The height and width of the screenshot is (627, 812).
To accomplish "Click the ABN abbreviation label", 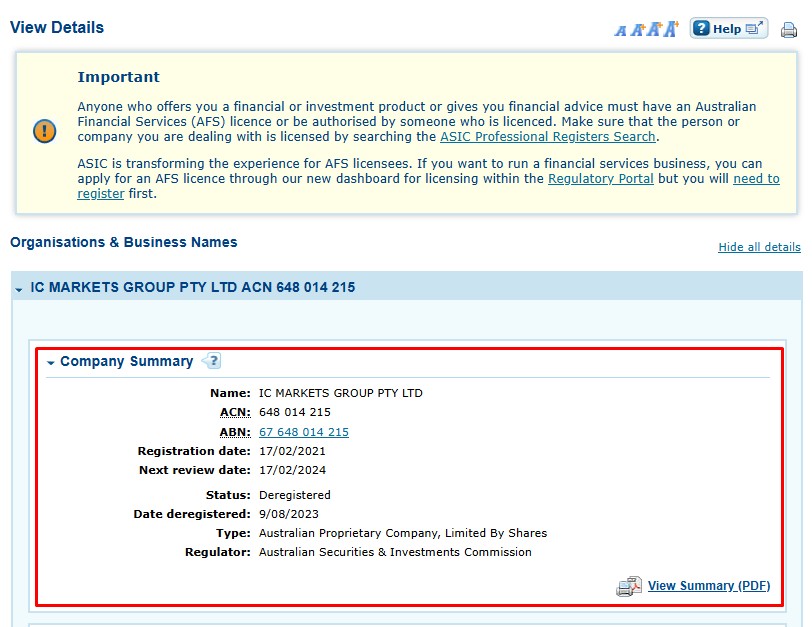I will click(235, 432).
